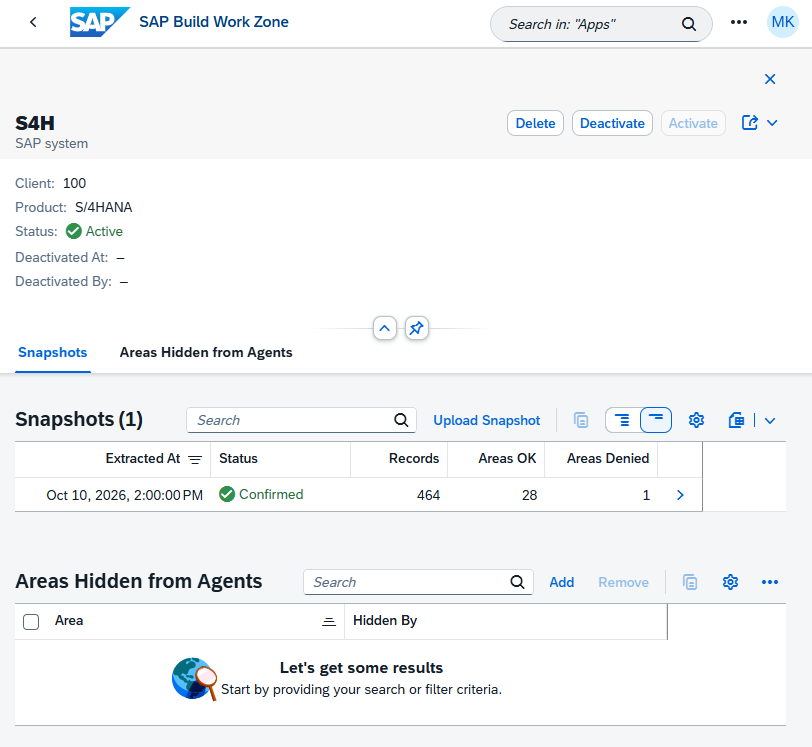Open the Areas Hidden from Agents toolbar overflow menu
This screenshot has width=812, height=747.
pyautogui.click(x=770, y=582)
